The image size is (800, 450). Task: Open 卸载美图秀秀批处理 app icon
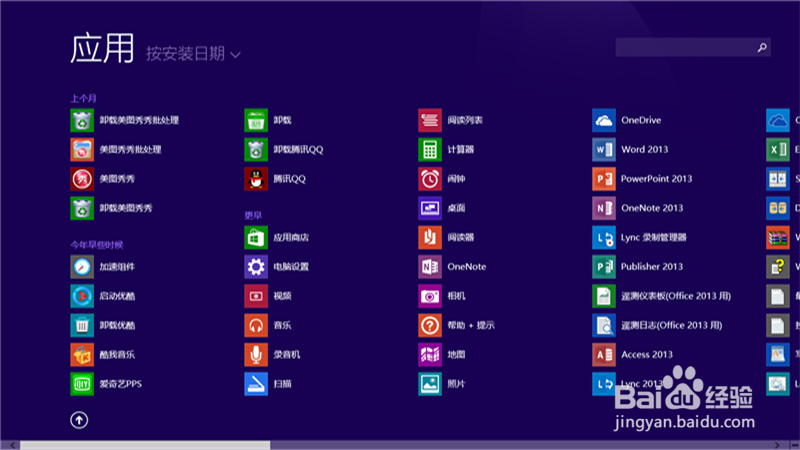[82, 120]
